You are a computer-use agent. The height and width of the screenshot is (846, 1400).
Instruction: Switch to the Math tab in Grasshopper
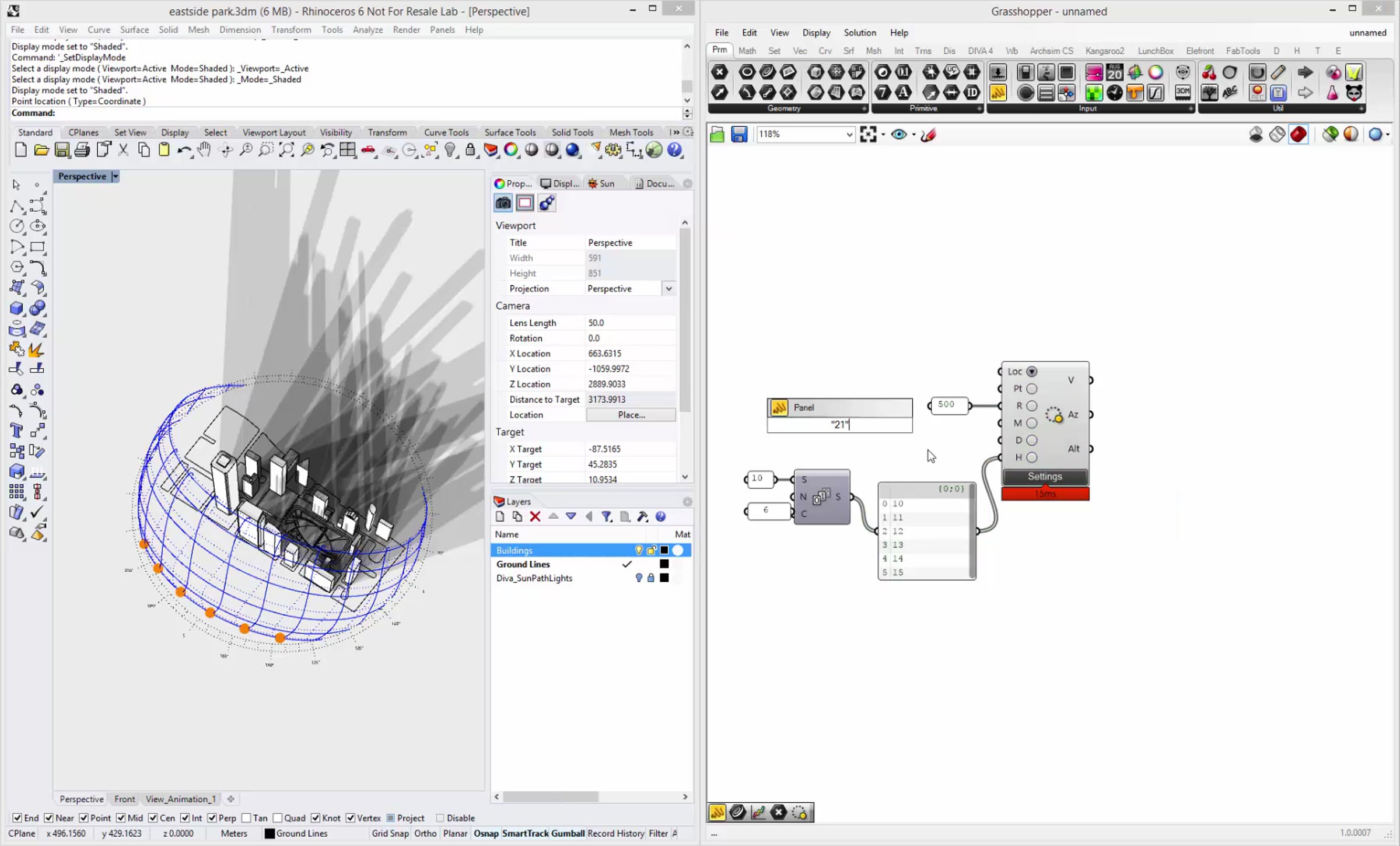[x=747, y=51]
